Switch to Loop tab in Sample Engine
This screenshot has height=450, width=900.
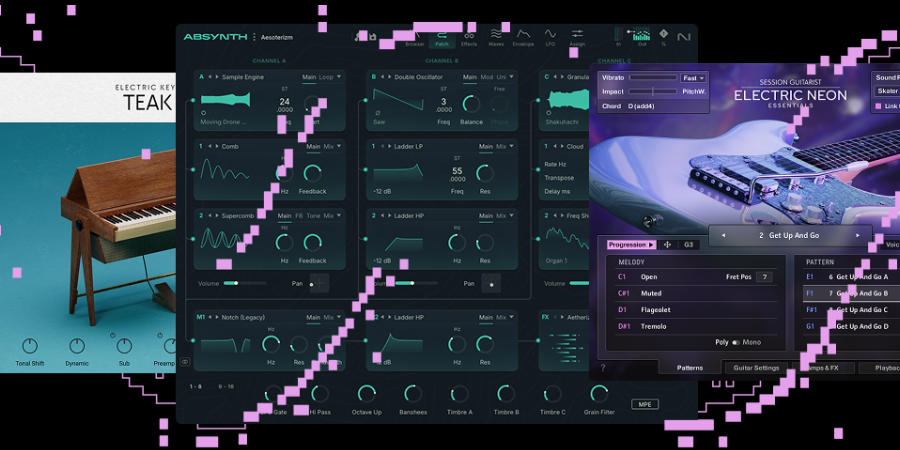click(x=326, y=77)
